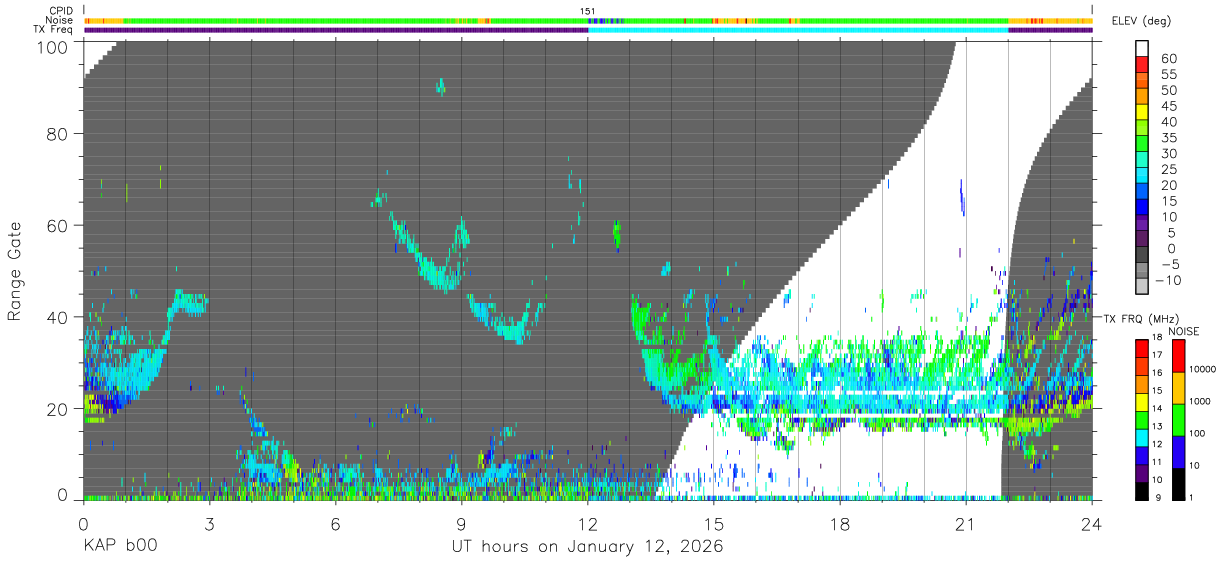Click the 100 label in NOISE legend

1196,434
